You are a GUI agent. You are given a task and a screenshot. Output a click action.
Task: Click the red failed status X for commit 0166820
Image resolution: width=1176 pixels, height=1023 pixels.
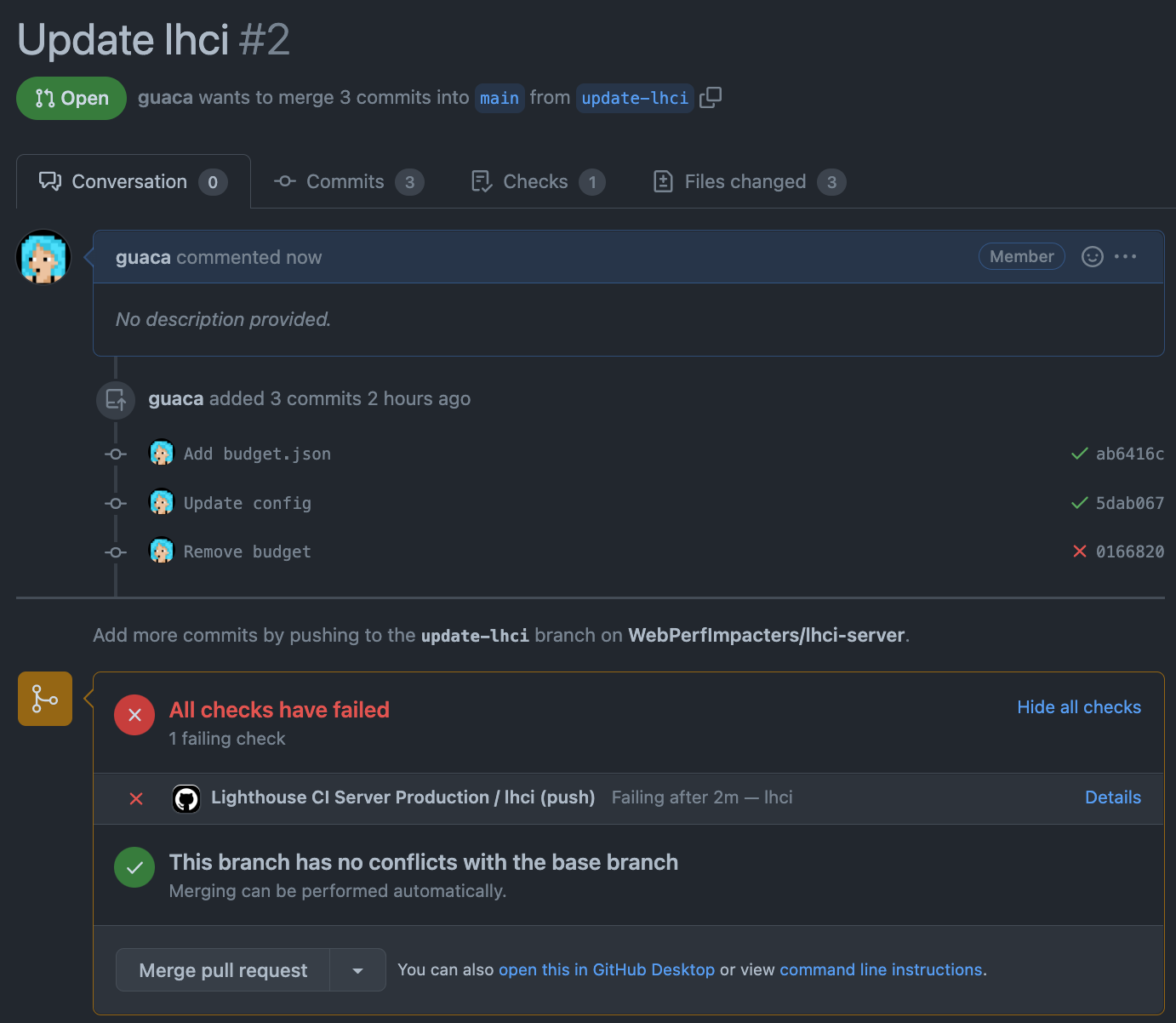click(x=1080, y=552)
